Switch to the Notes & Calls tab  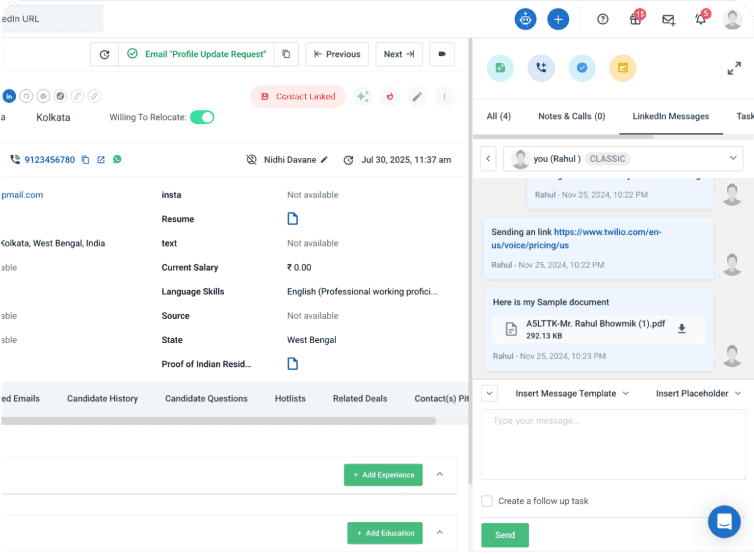click(571, 116)
